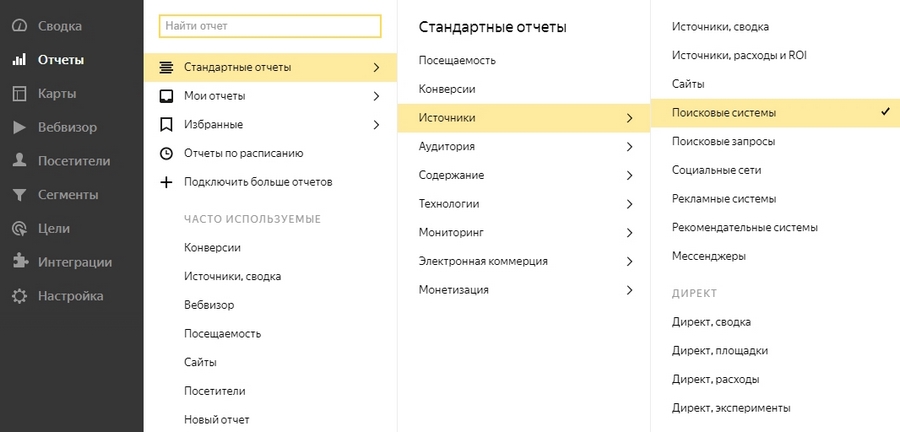
Task: Expand Избранные chevron arrow
Action: [x=377, y=124]
